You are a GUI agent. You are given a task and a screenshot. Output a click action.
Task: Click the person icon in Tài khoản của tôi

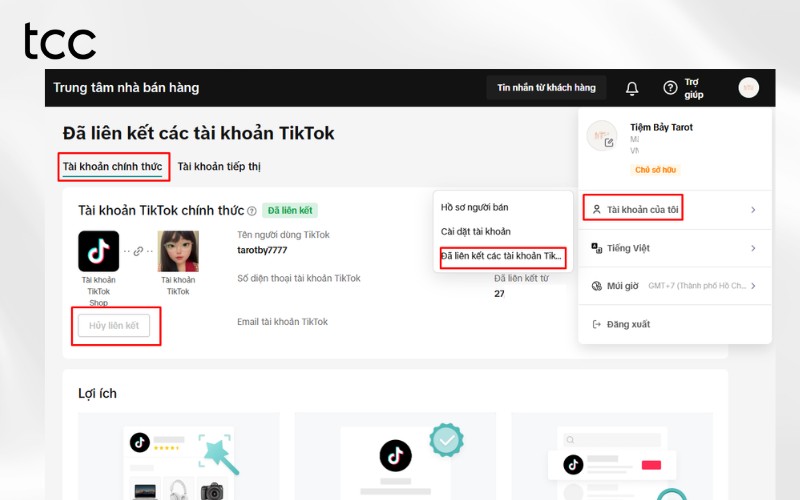pyautogui.click(x=596, y=209)
